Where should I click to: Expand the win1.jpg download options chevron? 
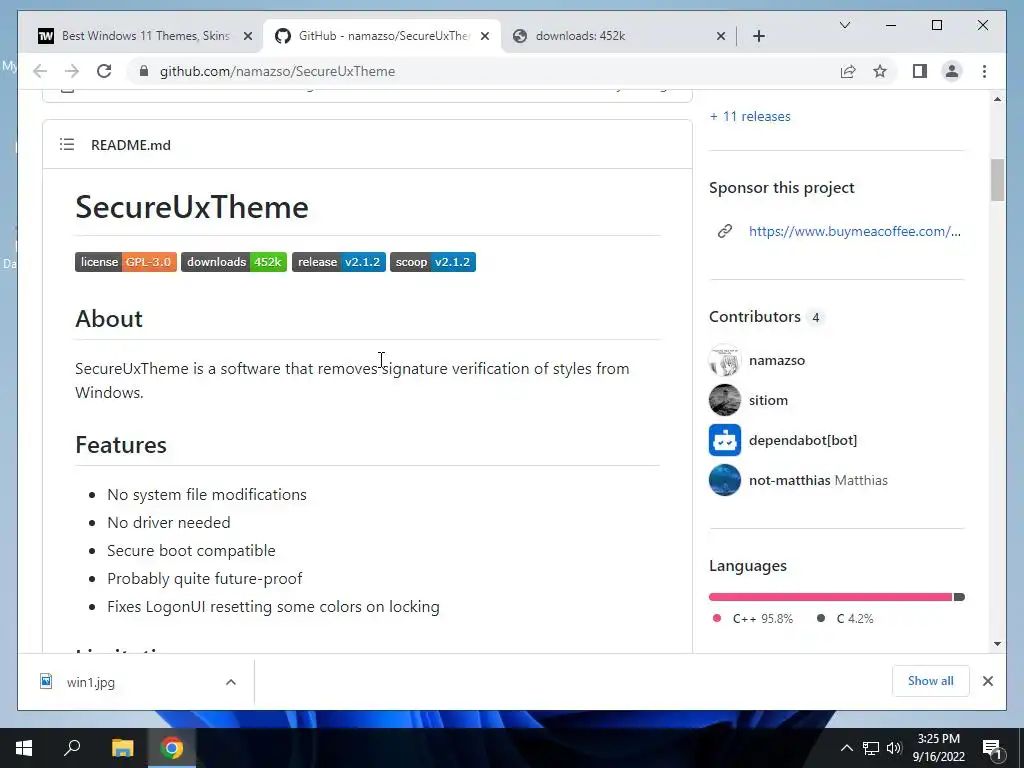[231, 682]
